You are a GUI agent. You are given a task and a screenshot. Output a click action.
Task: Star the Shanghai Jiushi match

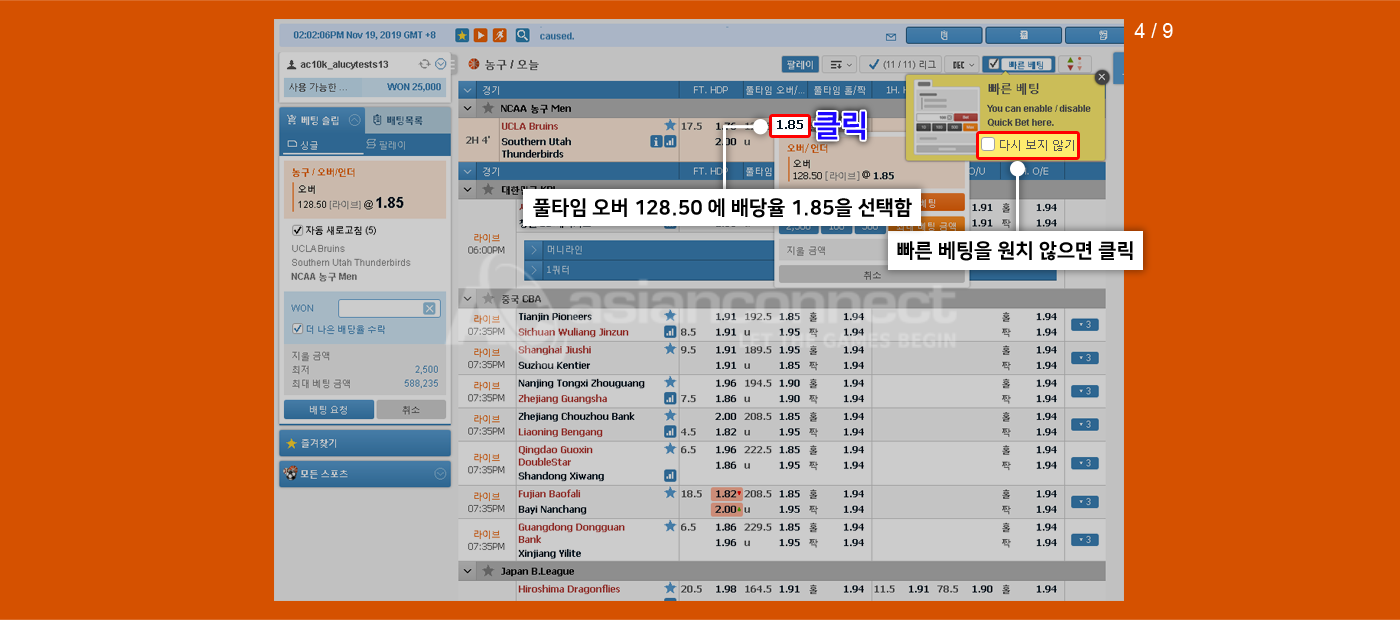pos(670,348)
